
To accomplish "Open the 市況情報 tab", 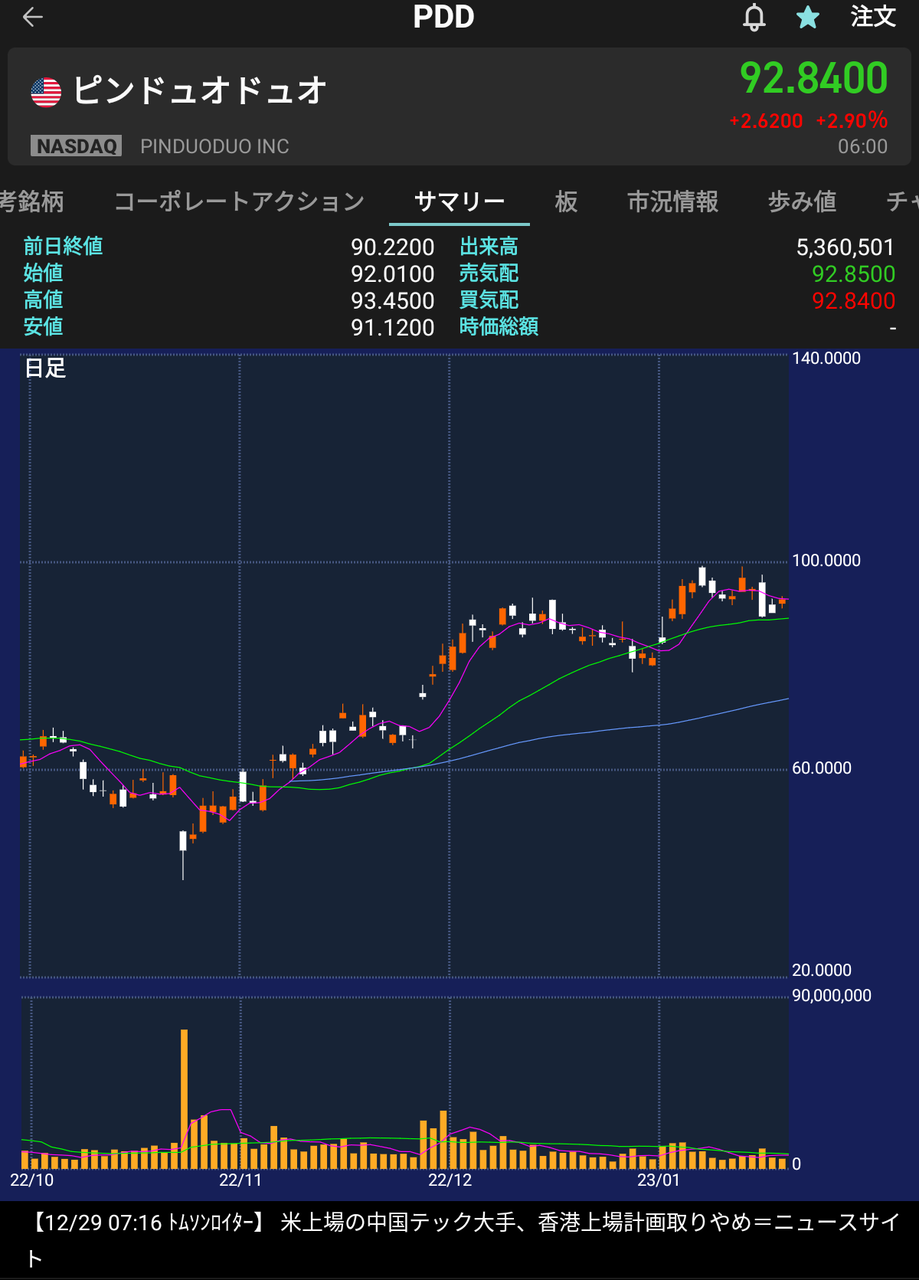I will [673, 201].
